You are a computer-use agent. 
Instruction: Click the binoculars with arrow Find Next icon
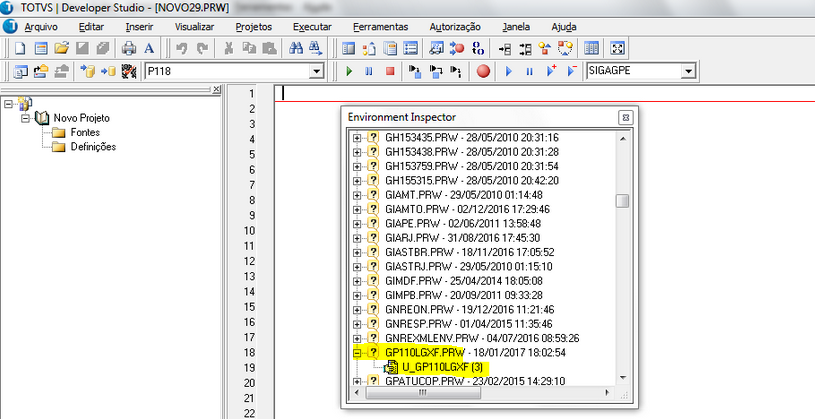coord(316,48)
